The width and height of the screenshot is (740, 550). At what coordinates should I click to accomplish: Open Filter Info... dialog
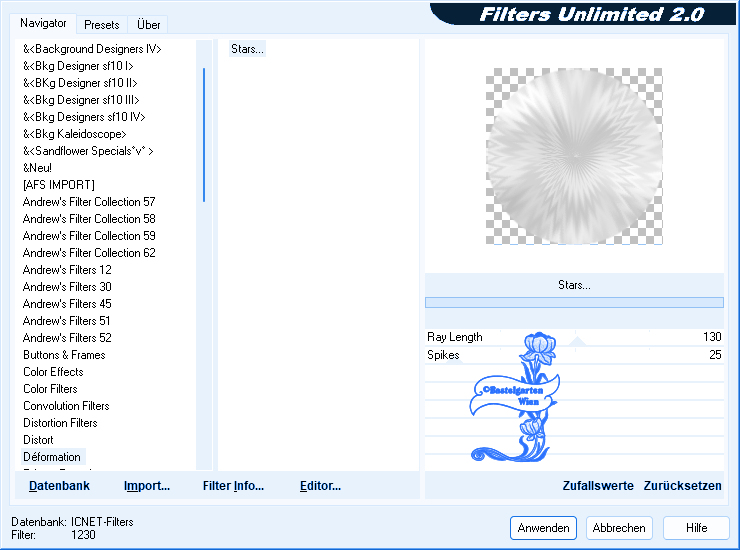tap(233, 486)
